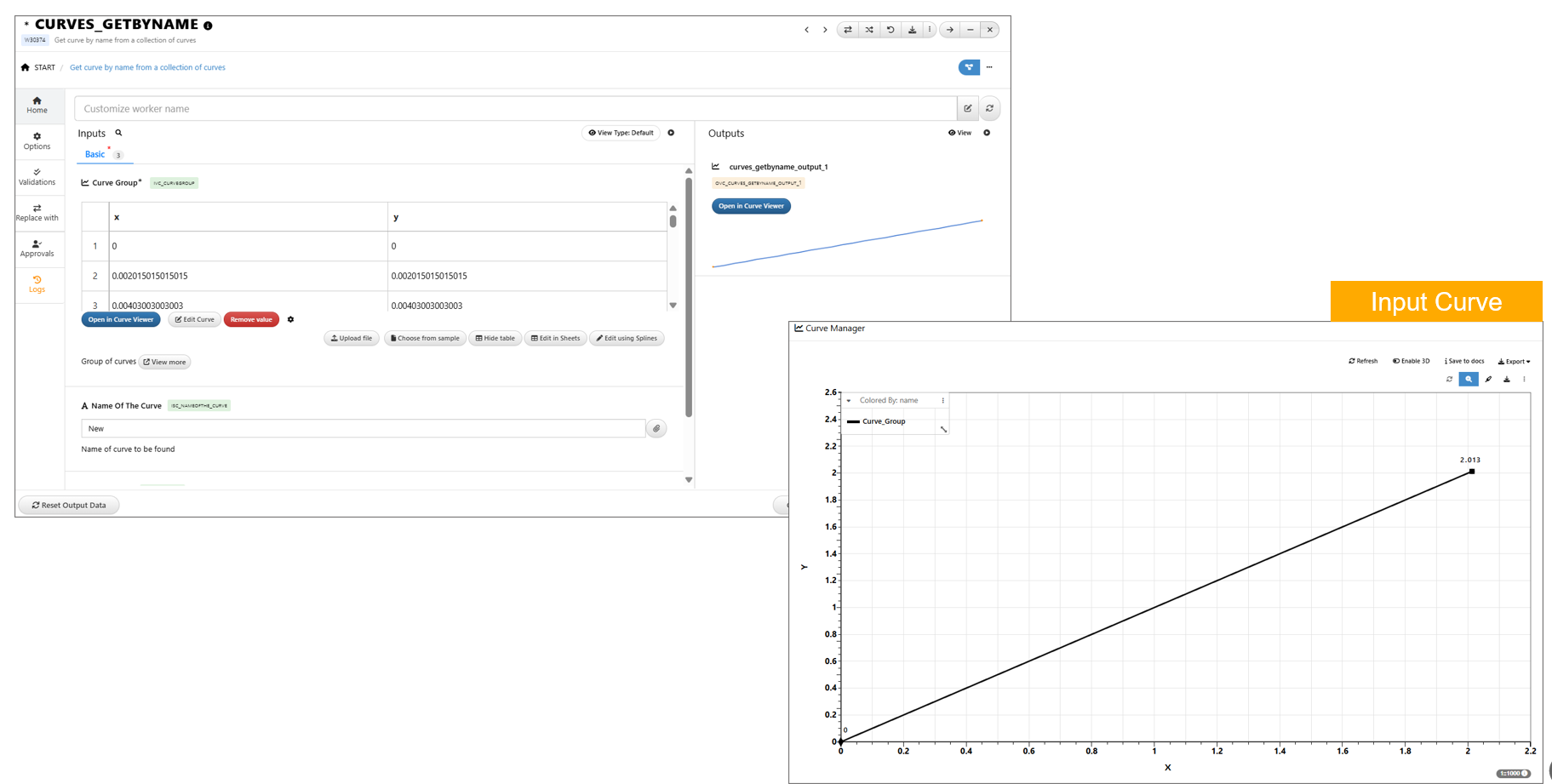Click the Edit using Splines button
The image size is (1552, 784).
pos(627,338)
